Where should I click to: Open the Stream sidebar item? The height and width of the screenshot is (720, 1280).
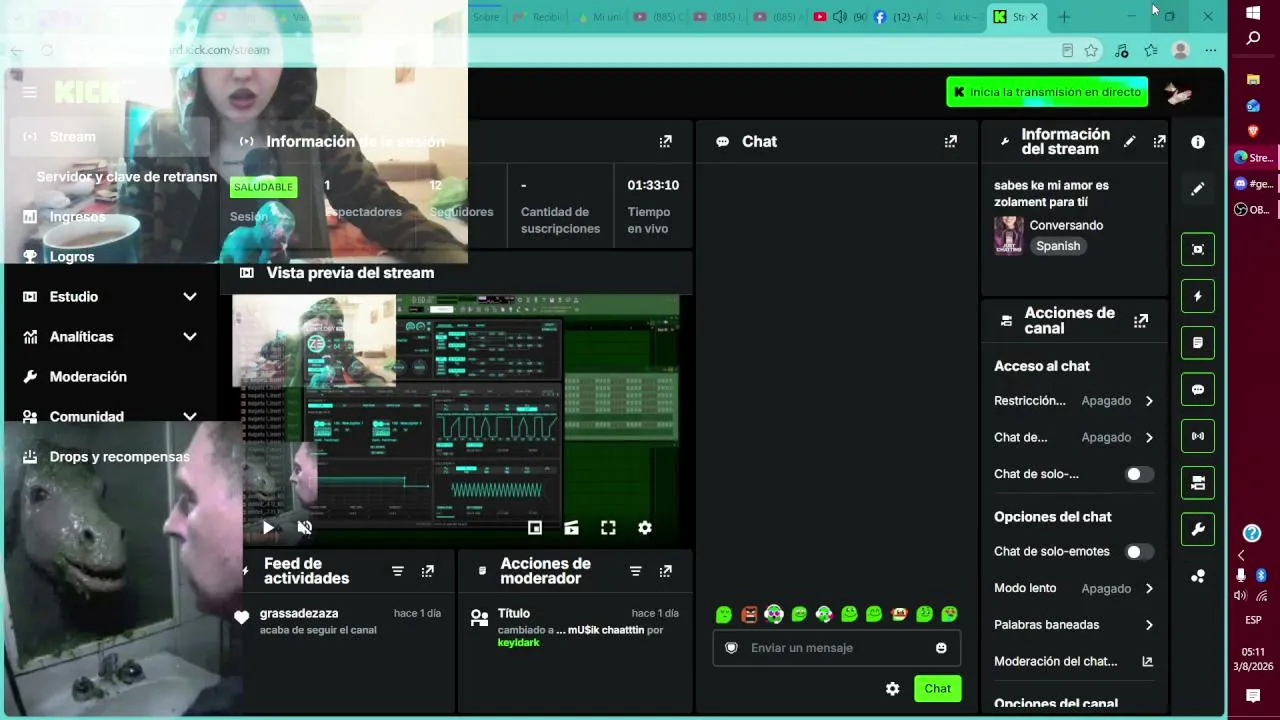pos(110,137)
